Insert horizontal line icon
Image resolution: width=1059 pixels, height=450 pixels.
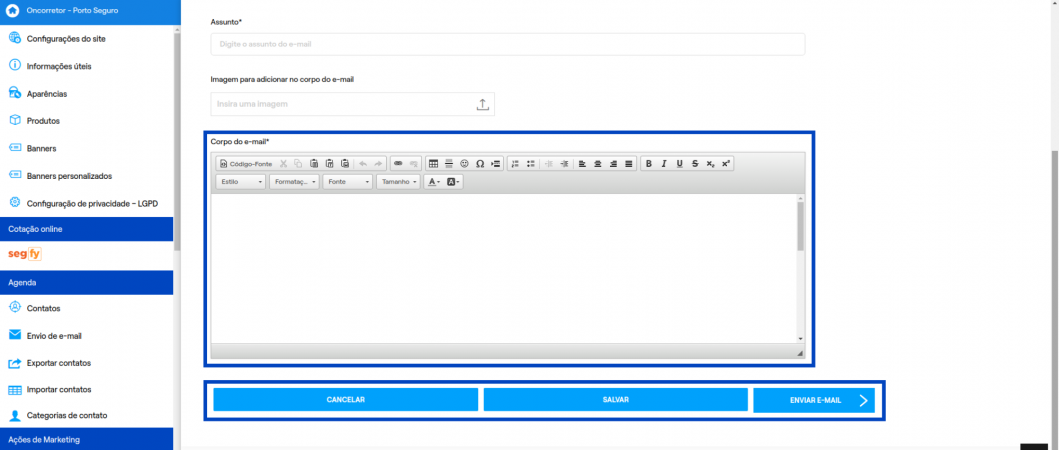(x=448, y=164)
